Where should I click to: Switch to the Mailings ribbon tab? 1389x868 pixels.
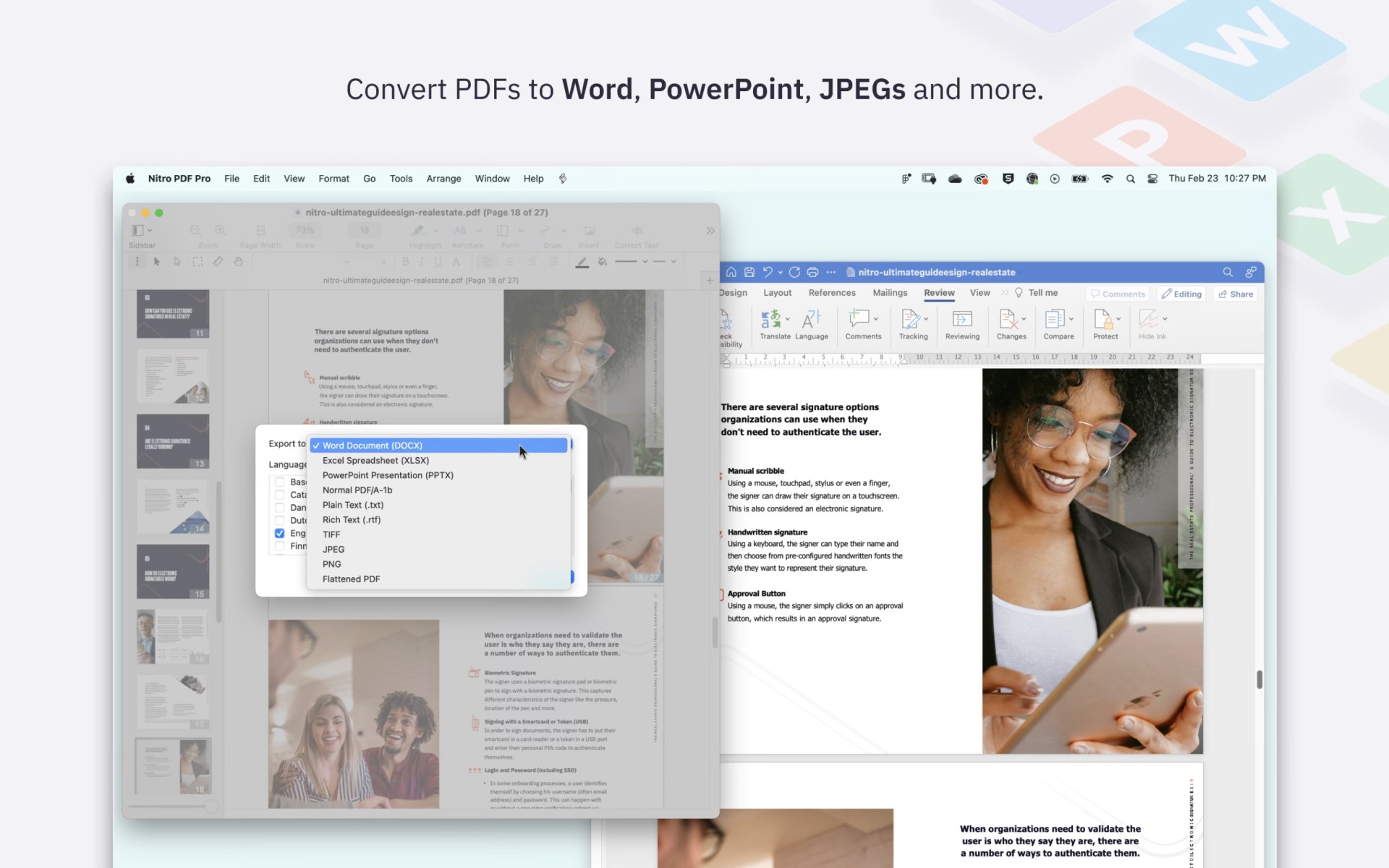click(889, 293)
